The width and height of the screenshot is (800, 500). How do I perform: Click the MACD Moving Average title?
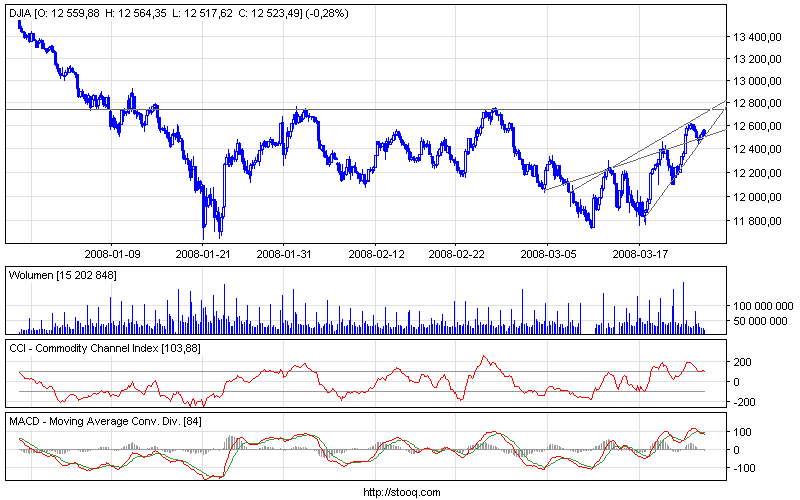click(106, 422)
